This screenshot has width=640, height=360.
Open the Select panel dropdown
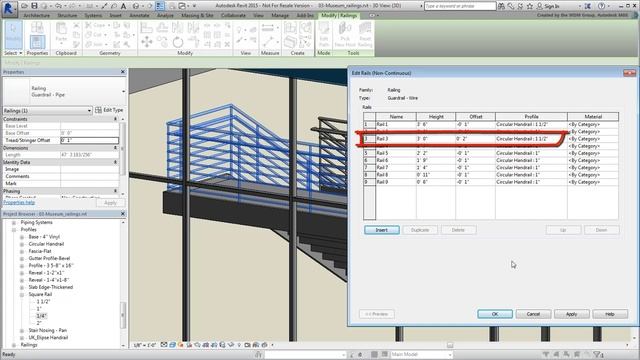point(13,53)
